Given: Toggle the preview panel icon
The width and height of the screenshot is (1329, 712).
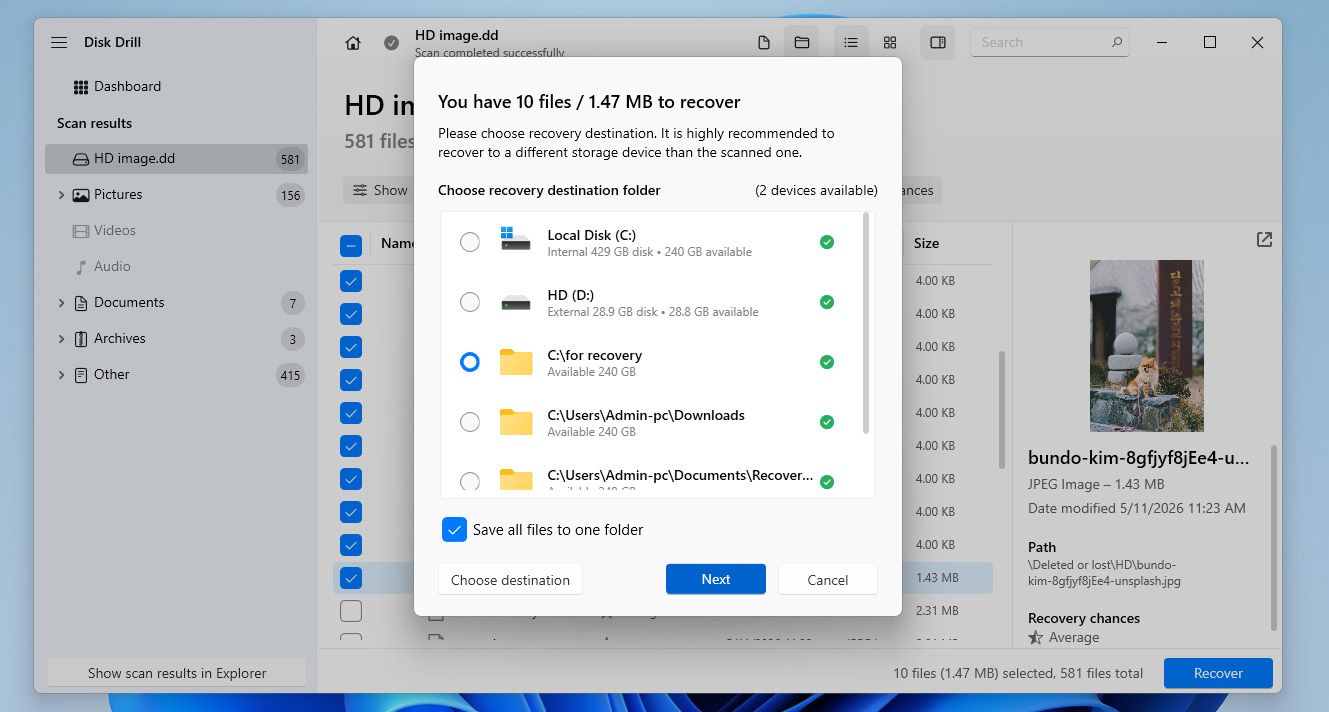Looking at the screenshot, I should click(938, 43).
